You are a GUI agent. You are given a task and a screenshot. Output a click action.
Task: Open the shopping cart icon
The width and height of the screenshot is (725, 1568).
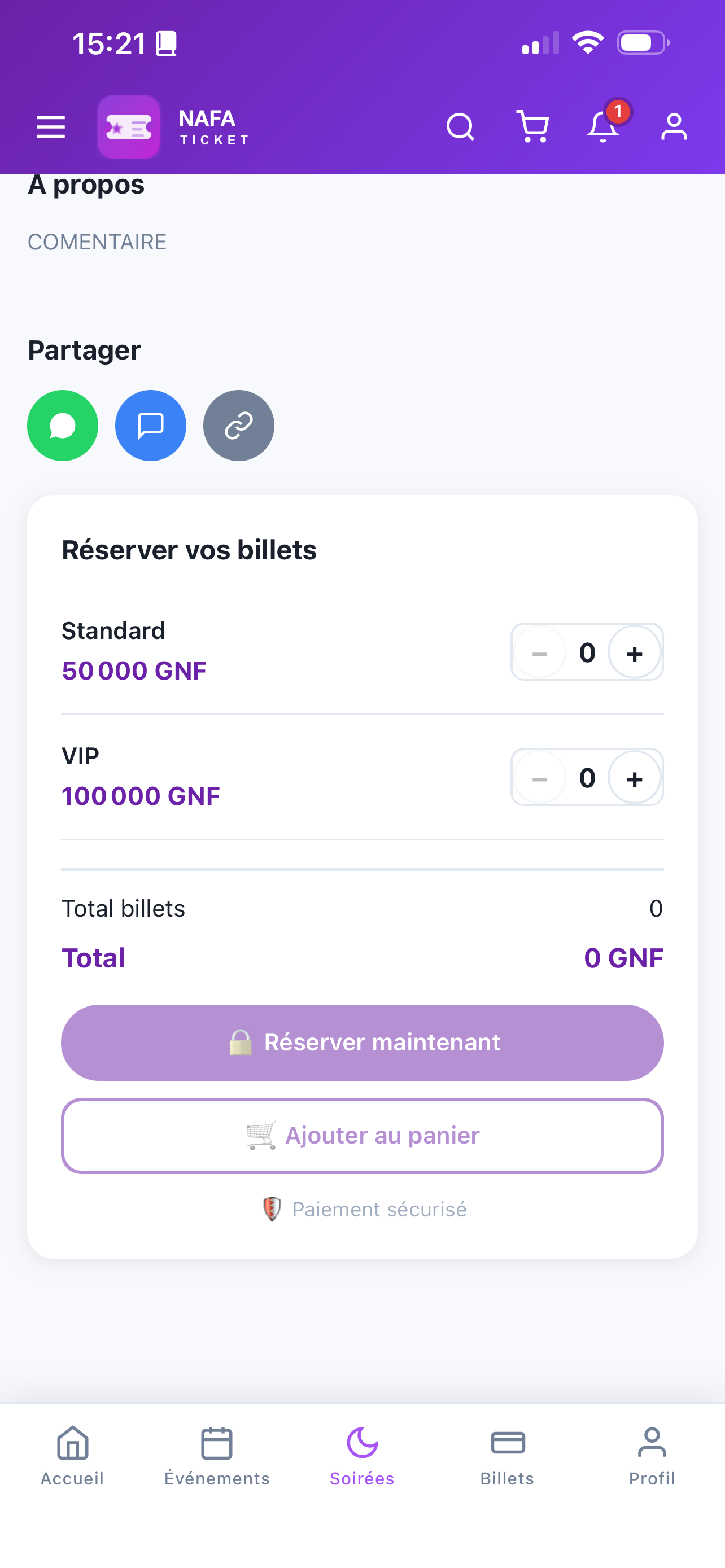532,127
